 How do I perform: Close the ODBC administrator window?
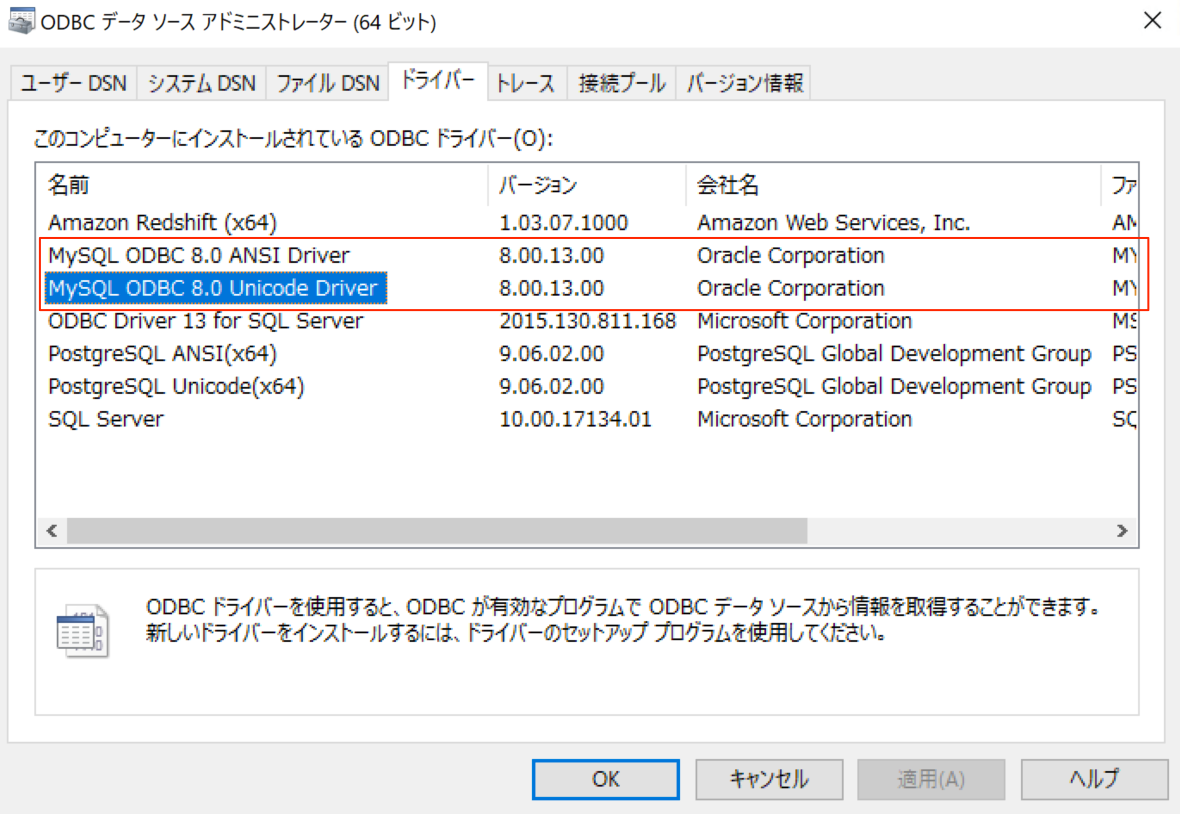tap(1152, 21)
